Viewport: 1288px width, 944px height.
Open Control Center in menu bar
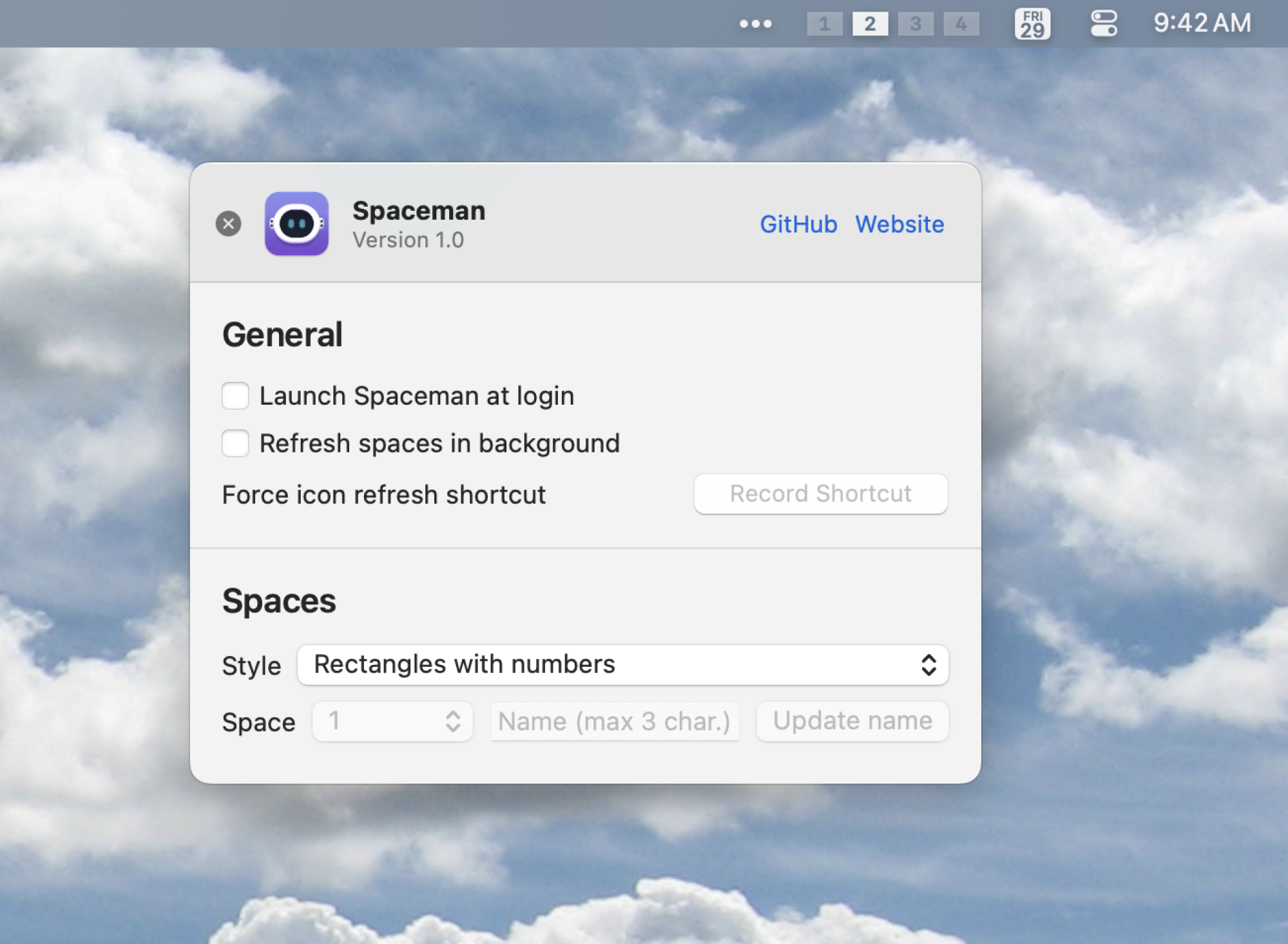click(x=1103, y=24)
